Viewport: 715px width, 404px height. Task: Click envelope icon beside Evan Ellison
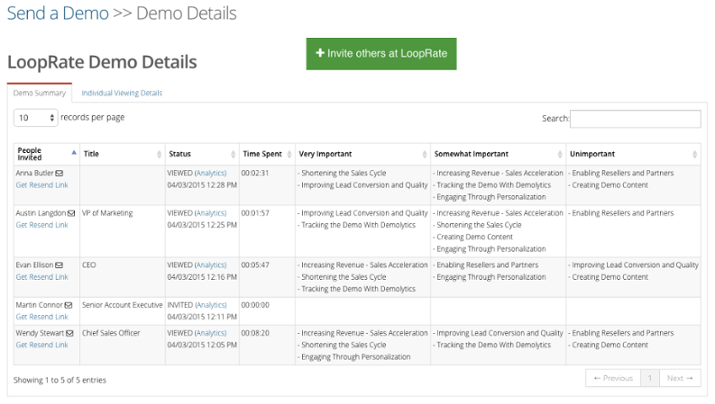click(x=59, y=265)
